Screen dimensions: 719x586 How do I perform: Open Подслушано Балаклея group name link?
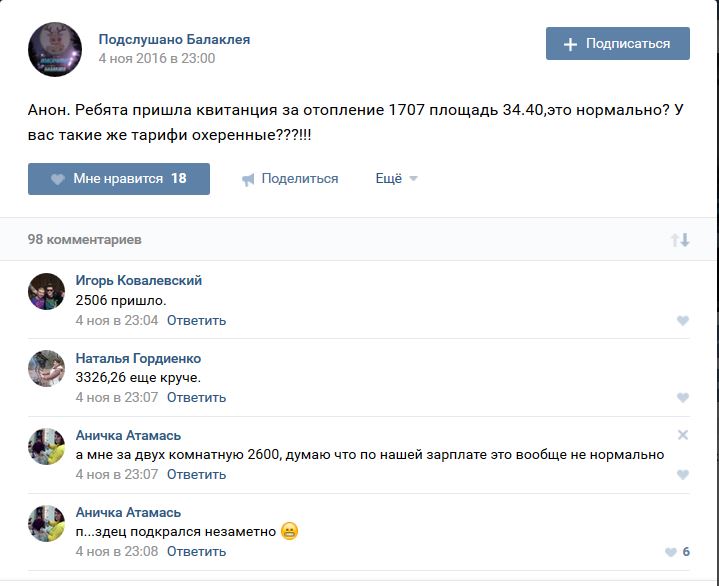pyautogui.click(x=174, y=39)
